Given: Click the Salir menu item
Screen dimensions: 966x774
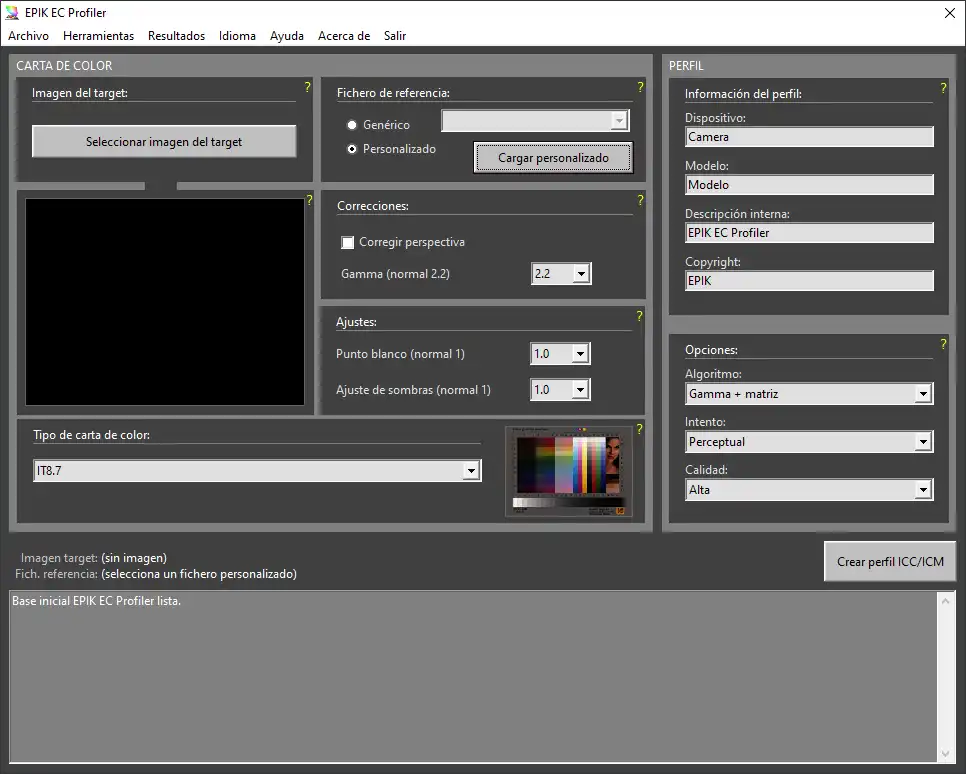Looking at the screenshot, I should point(395,36).
